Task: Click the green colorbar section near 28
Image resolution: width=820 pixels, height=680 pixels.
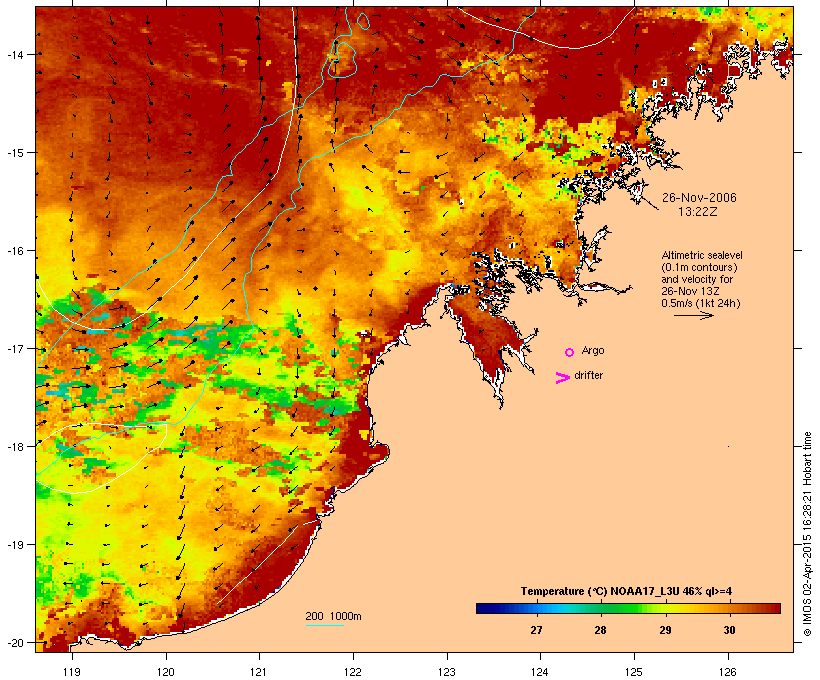Action: click(600, 608)
